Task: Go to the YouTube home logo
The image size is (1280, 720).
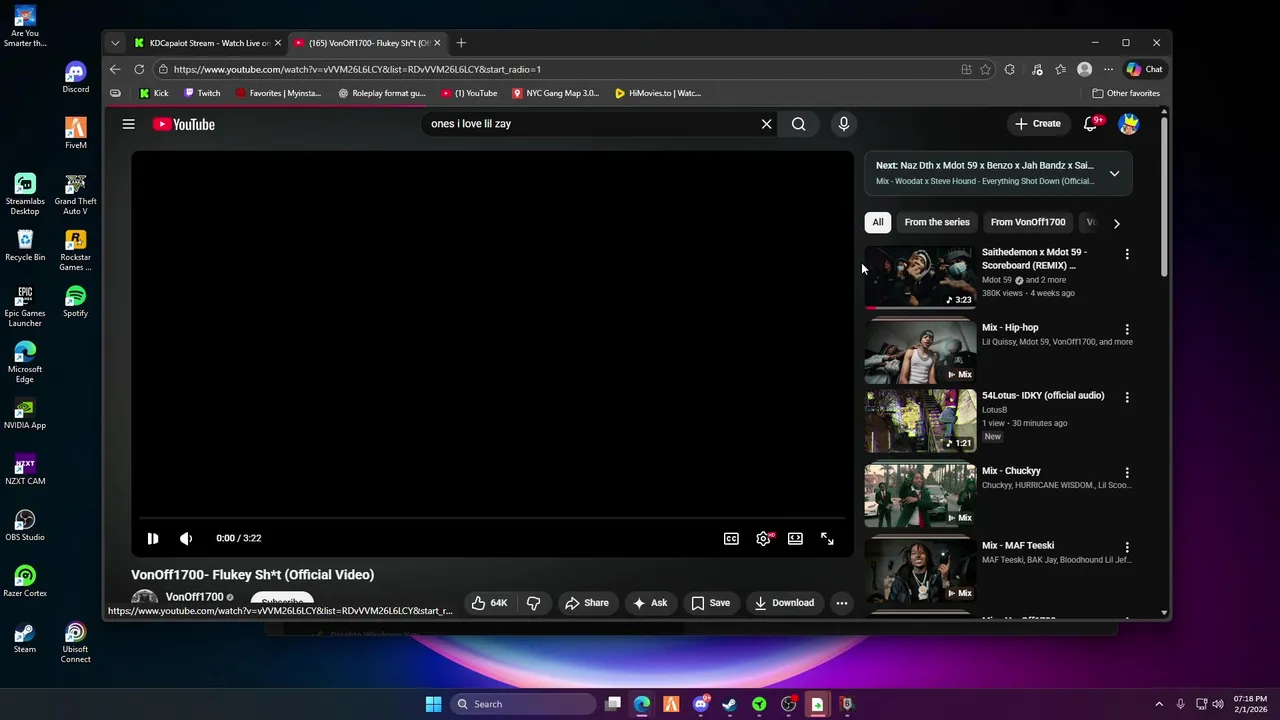Action: coord(184,124)
